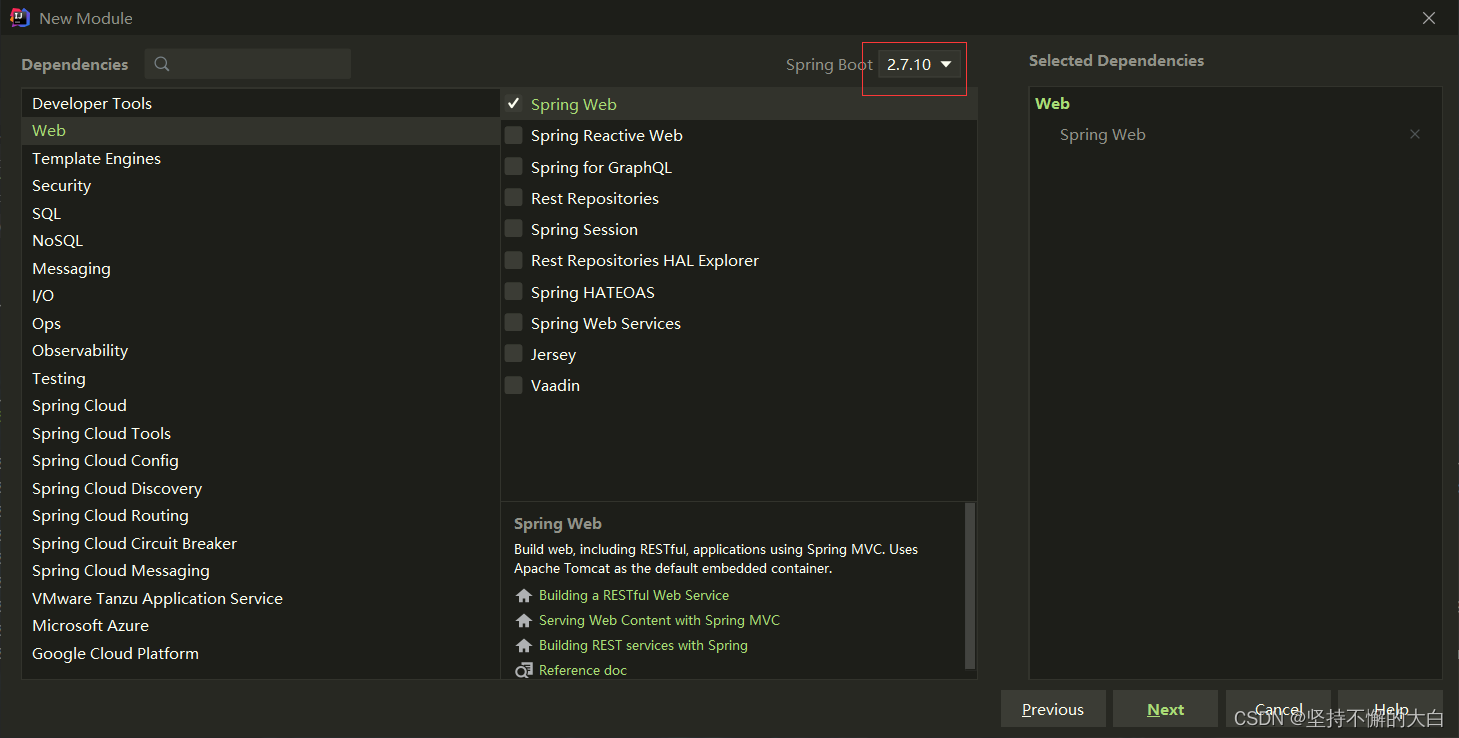
Task: Choose the Ops category
Action: coord(260,323)
